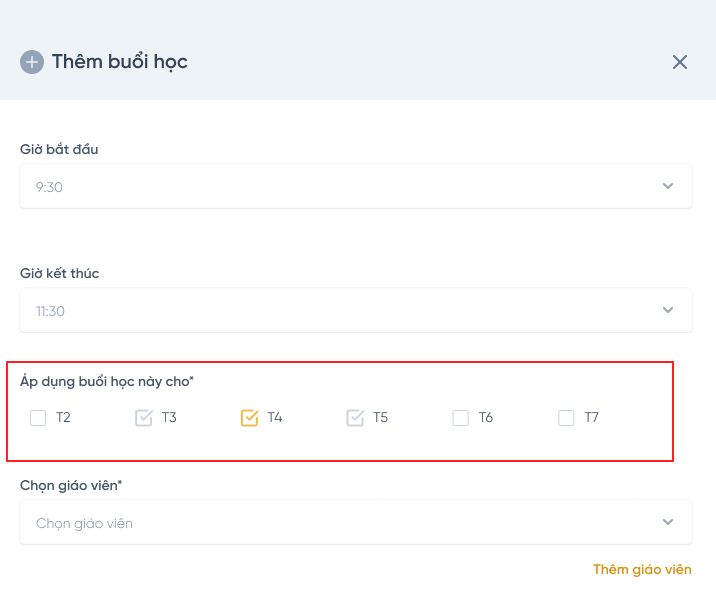This screenshot has height=598, width=716.
Task: Enable the T2 day checkbox
Action: 38,418
